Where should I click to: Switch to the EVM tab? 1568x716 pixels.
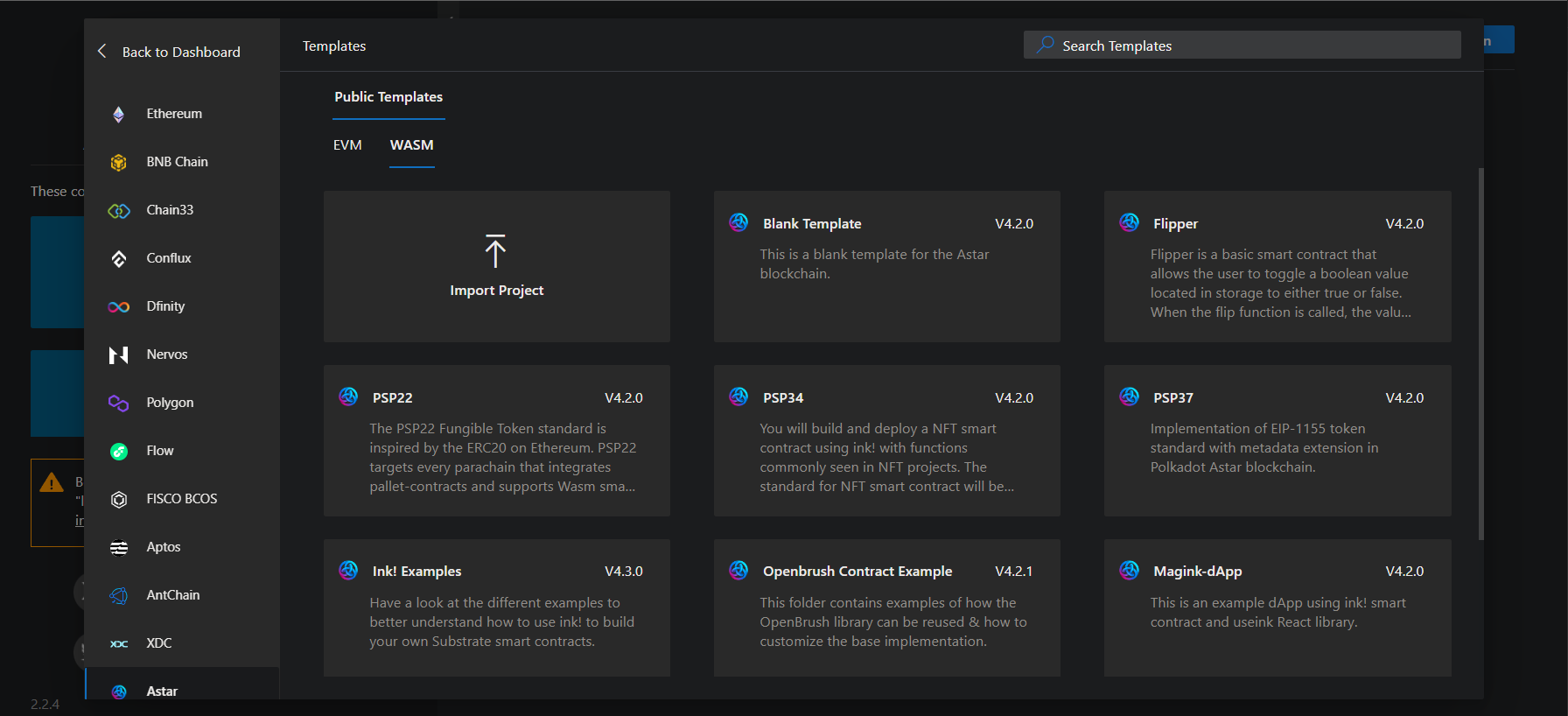(x=347, y=145)
